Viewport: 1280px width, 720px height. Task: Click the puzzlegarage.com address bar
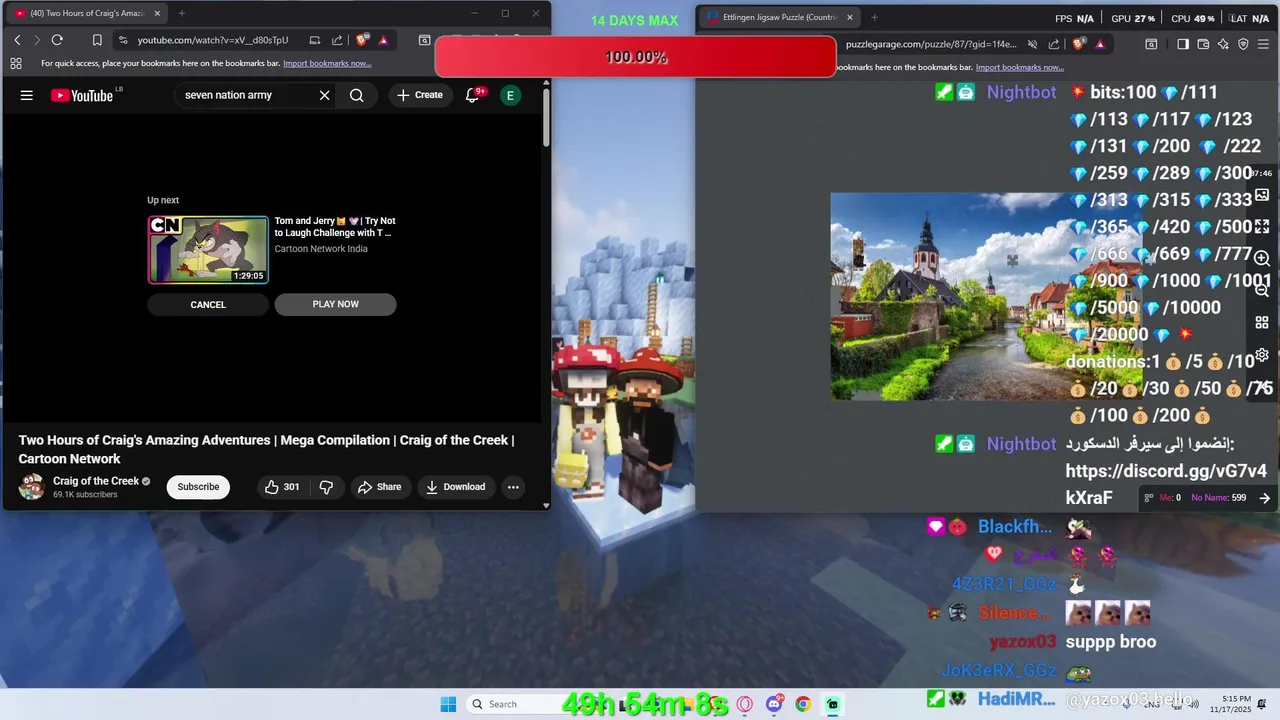coord(930,44)
